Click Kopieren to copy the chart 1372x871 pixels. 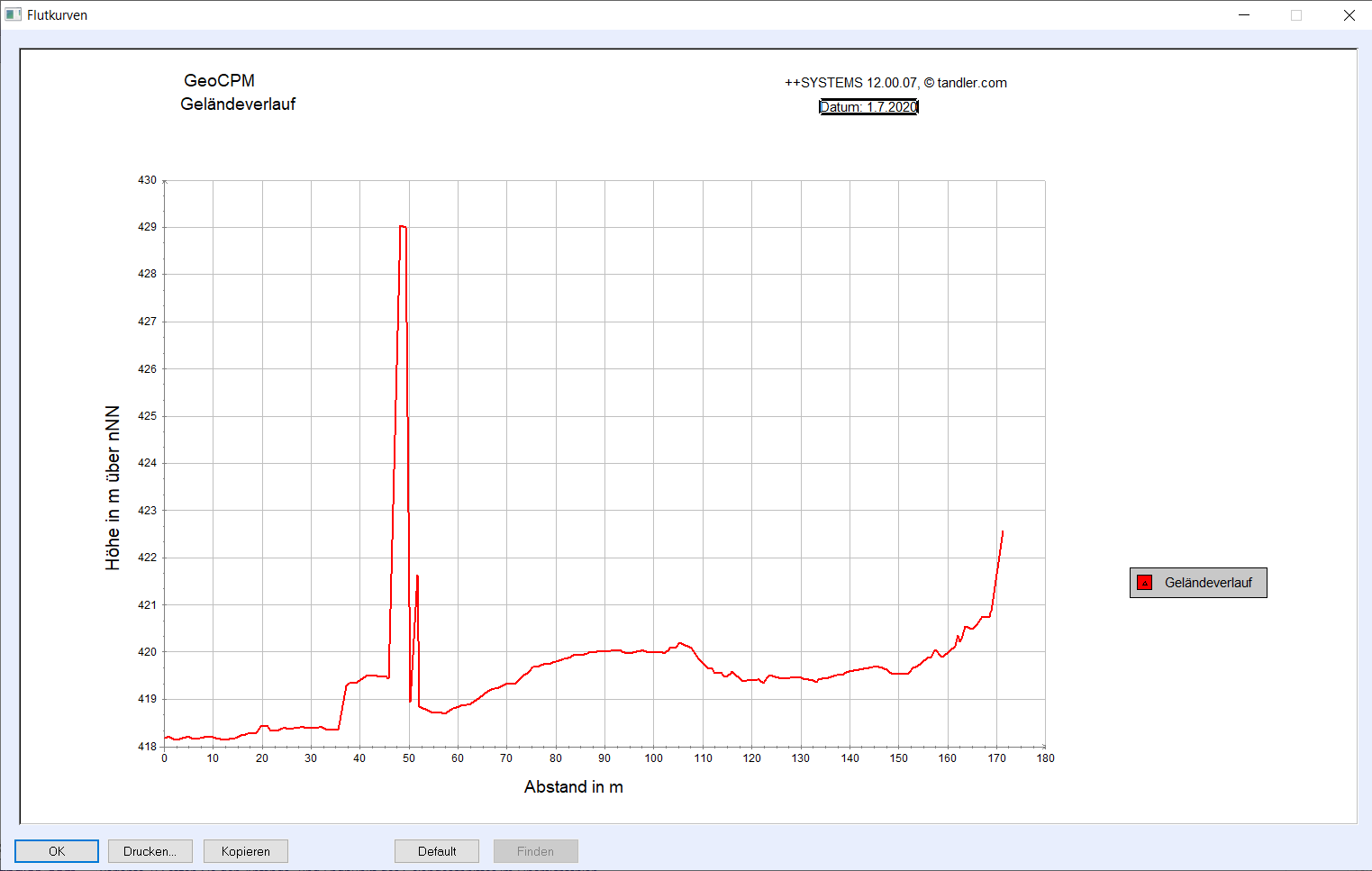pyautogui.click(x=245, y=851)
